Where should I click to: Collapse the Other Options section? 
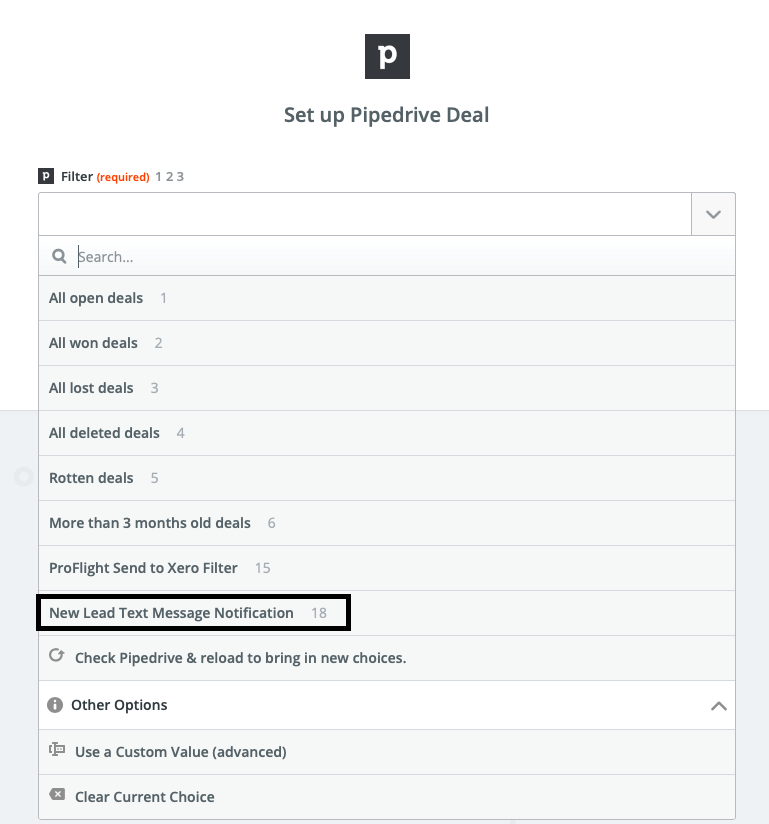[x=717, y=705]
